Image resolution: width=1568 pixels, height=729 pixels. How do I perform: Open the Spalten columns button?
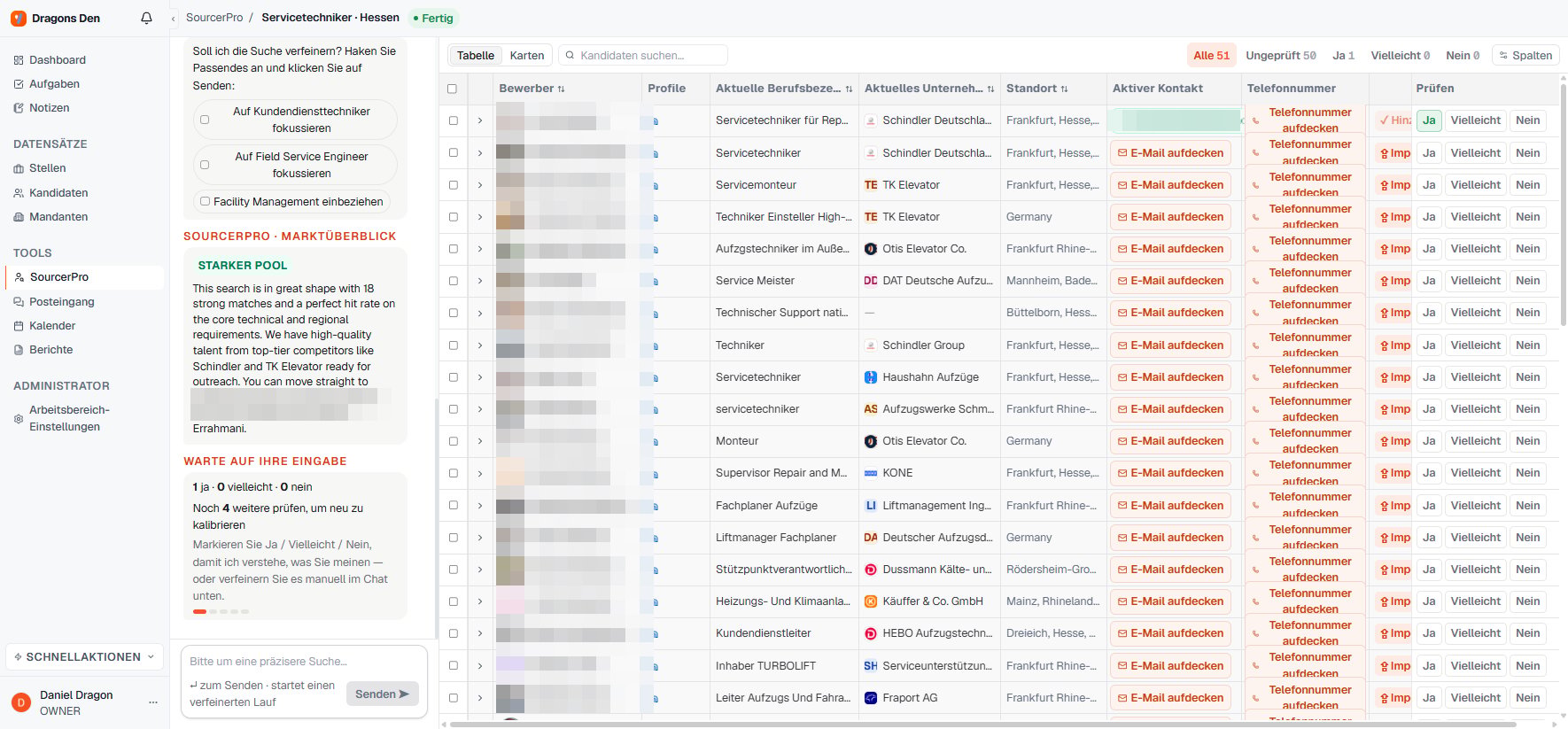(1525, 56)
